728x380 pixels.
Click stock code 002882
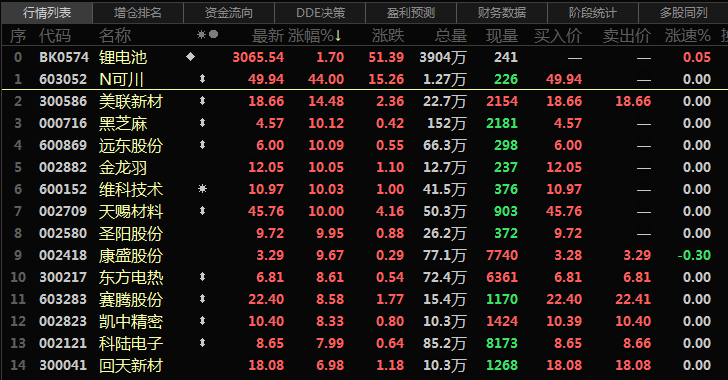coord(63,167)
